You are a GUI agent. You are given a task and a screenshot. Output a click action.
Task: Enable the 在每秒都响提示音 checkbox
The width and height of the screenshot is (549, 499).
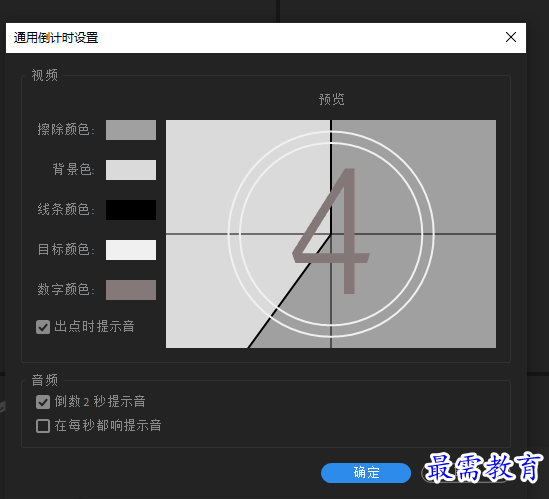coord(43,426)
